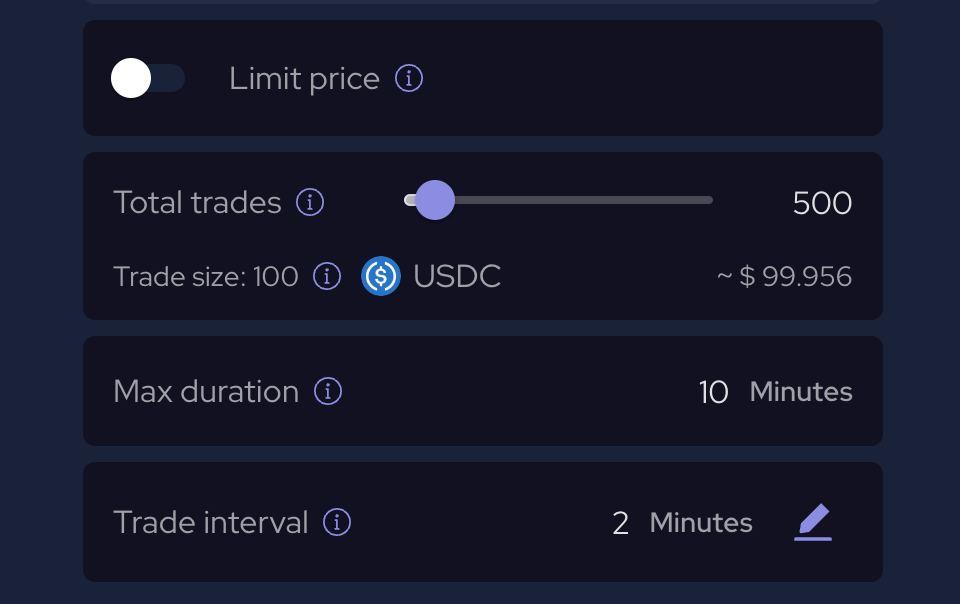
Task: Click the USDC token label
Action: (x=457, y=277)
